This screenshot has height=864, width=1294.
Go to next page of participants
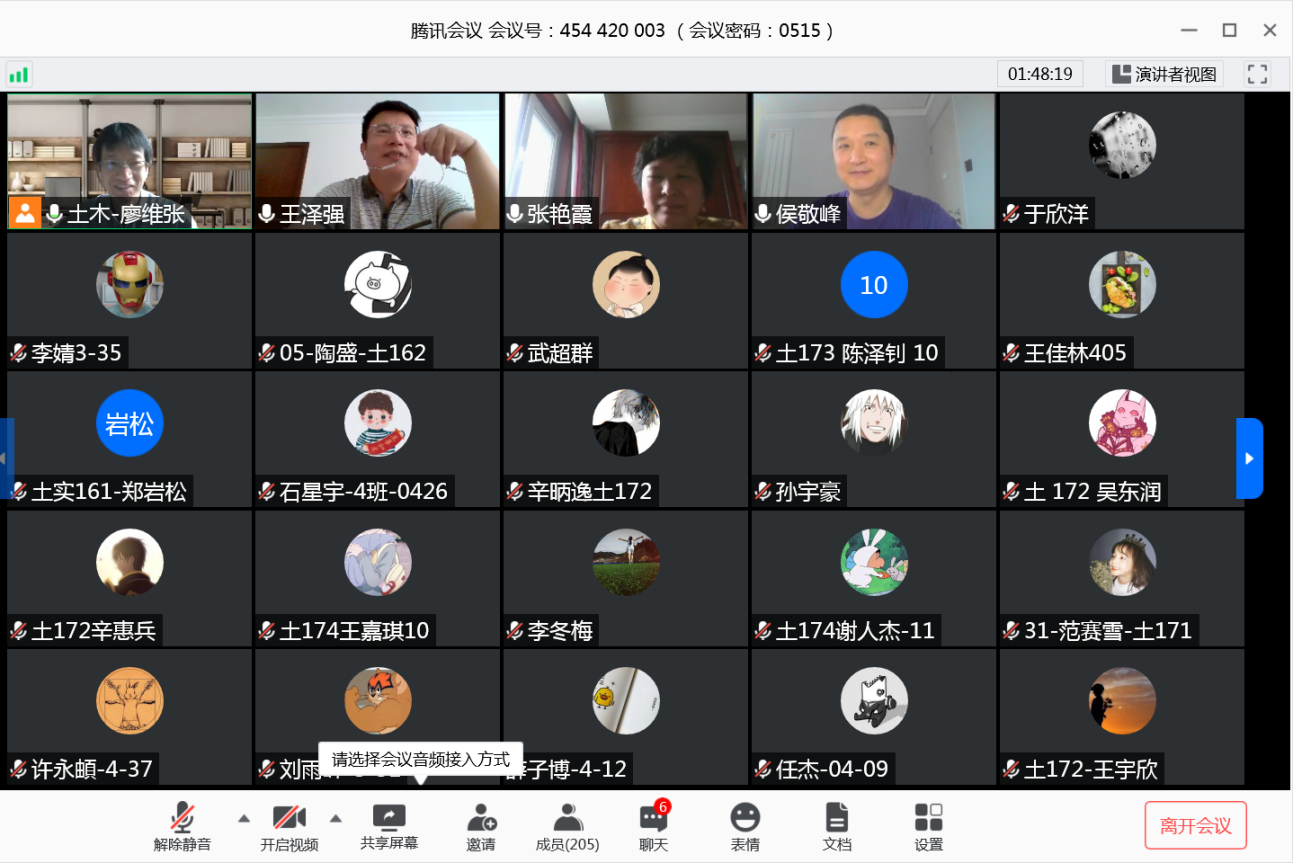[1249, 458]
